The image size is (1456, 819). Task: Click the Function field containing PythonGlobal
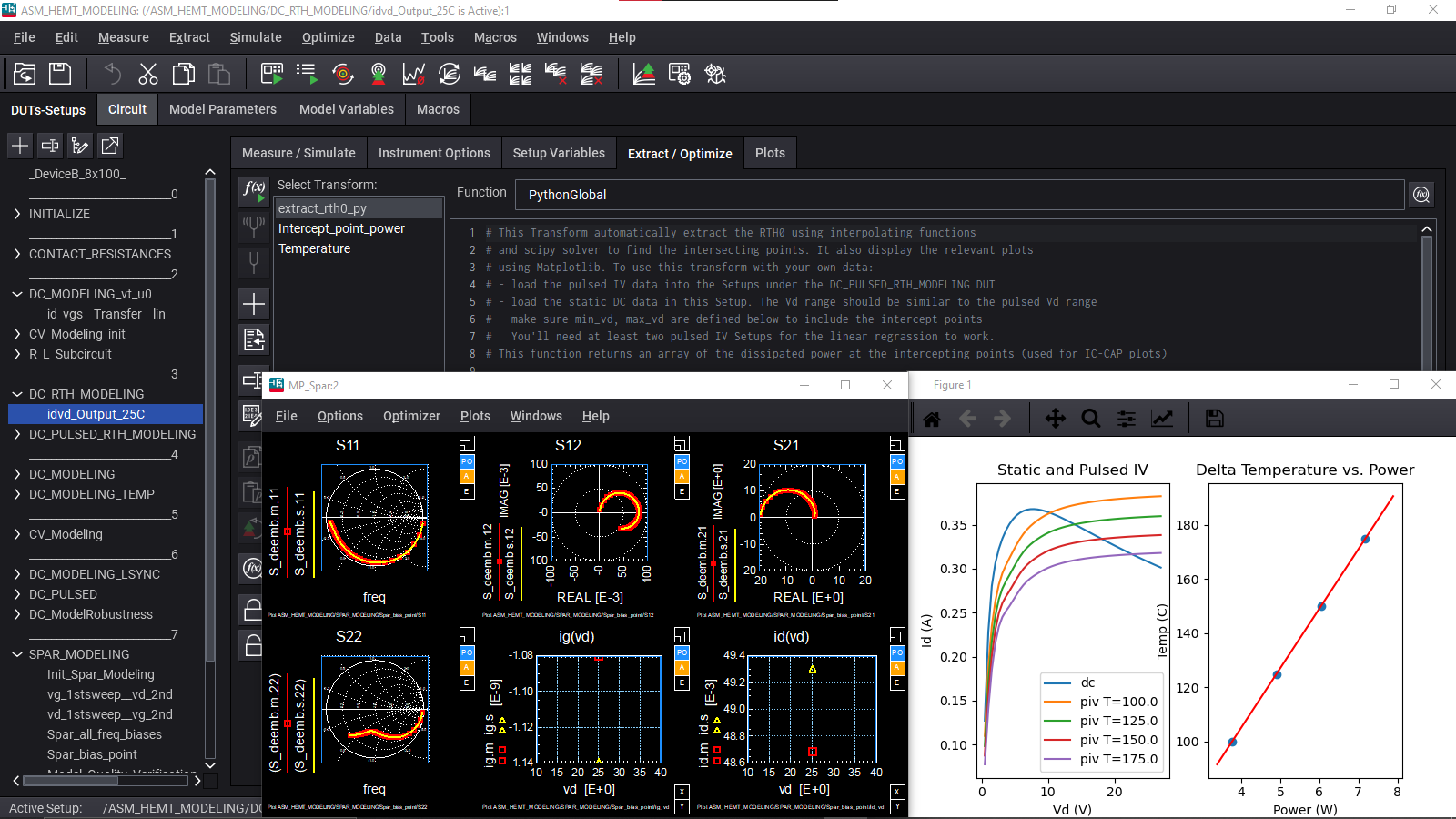pos(959,195)
